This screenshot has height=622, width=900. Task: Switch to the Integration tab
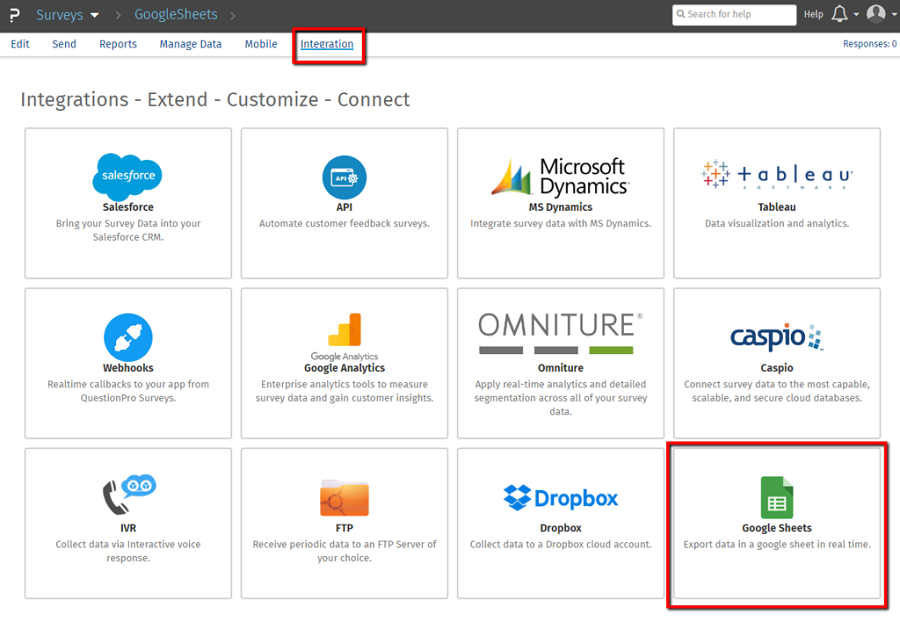click(x=327, y=44)
